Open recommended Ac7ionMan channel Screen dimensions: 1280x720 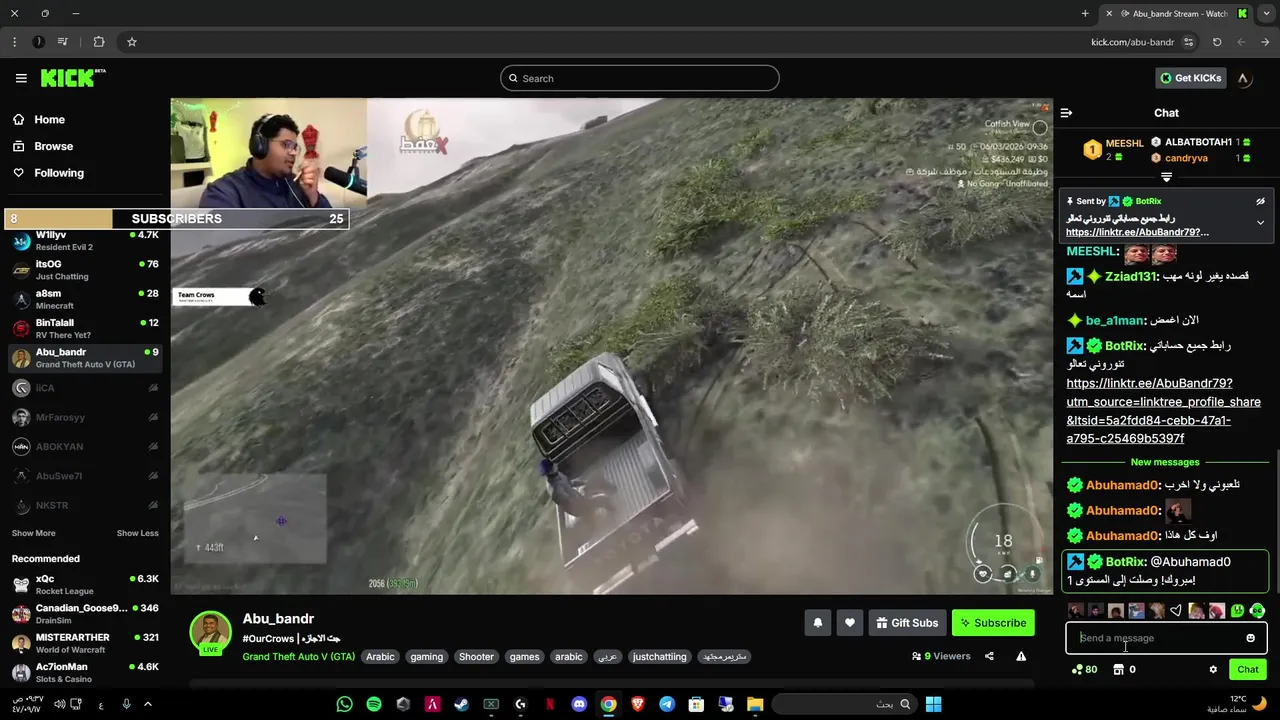click(x=85, y=672)
